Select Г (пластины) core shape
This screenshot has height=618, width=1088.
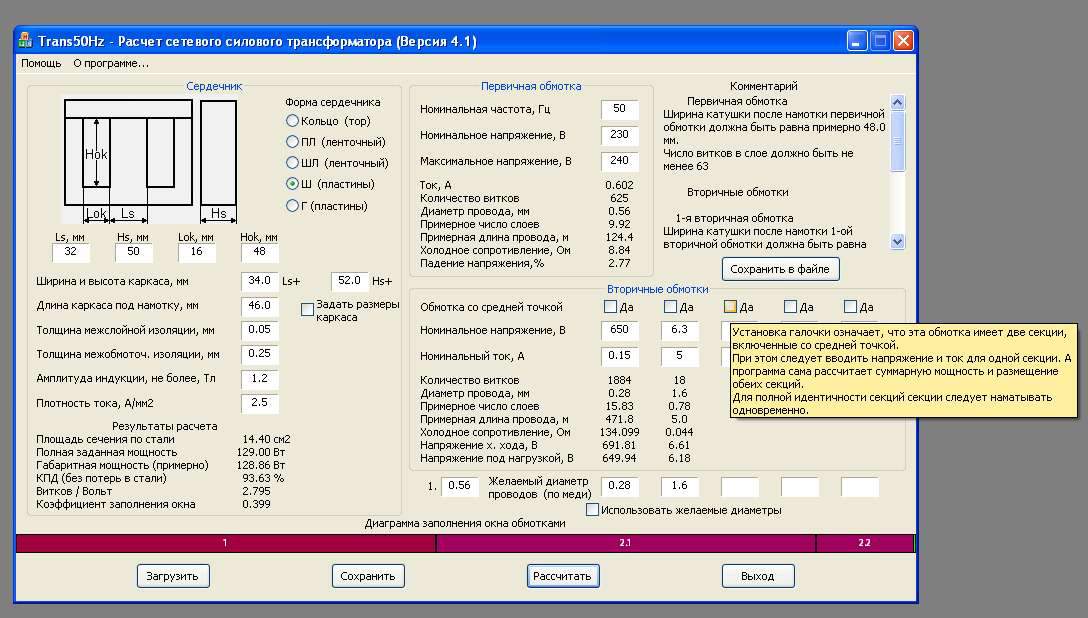pyautogui.click(x=293, y=206)
